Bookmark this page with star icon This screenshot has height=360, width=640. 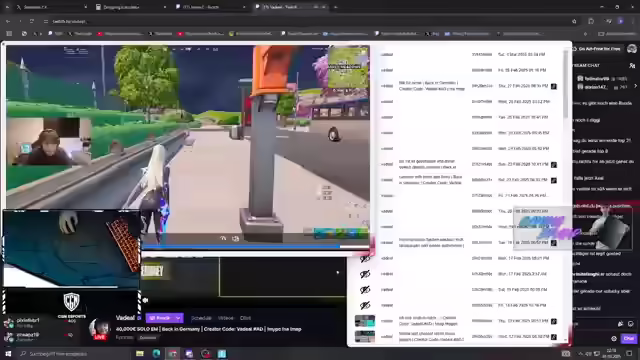(574, 21)
